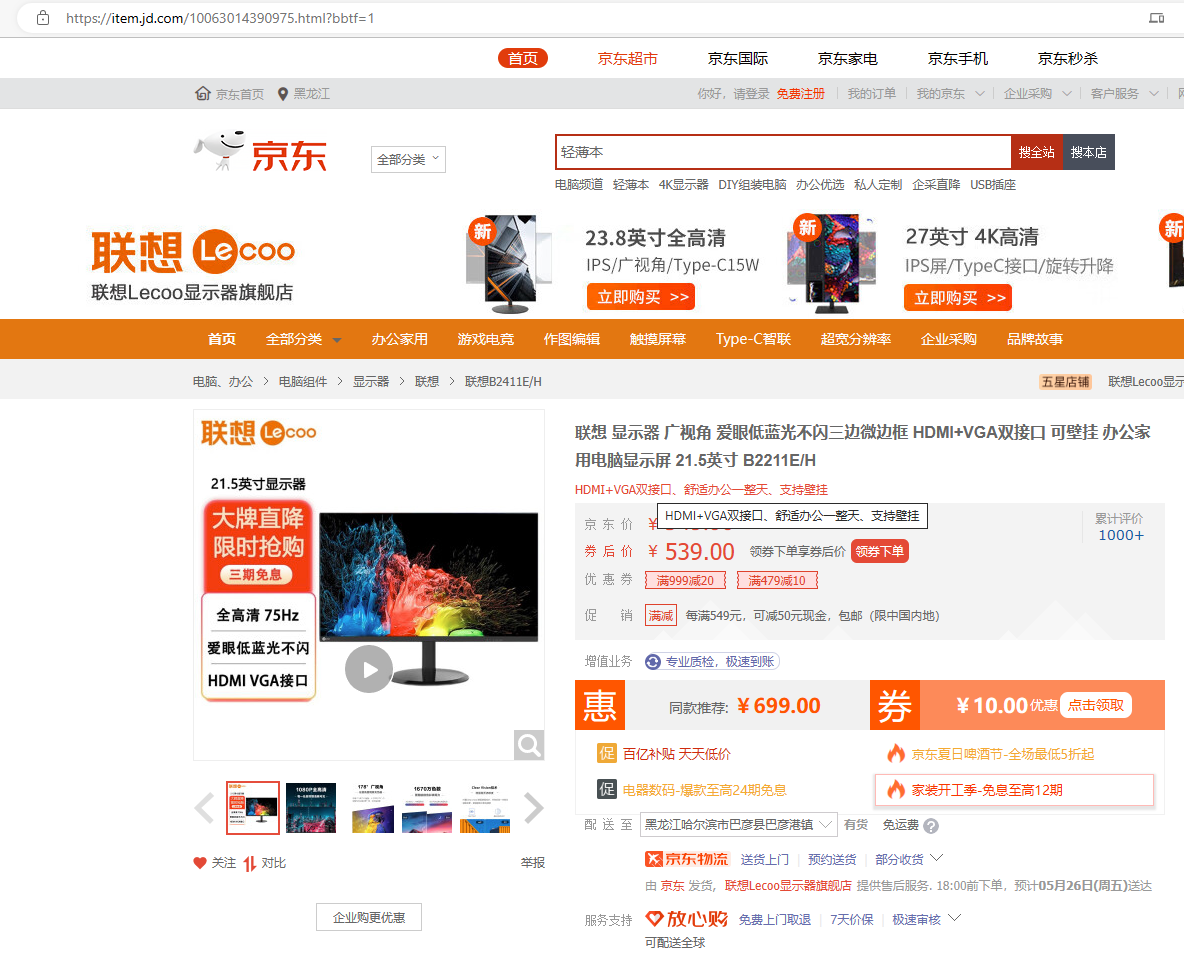Screen dimensions: 1184x957
Task: Click the 领券下单 button
Action: pos(880,551)
